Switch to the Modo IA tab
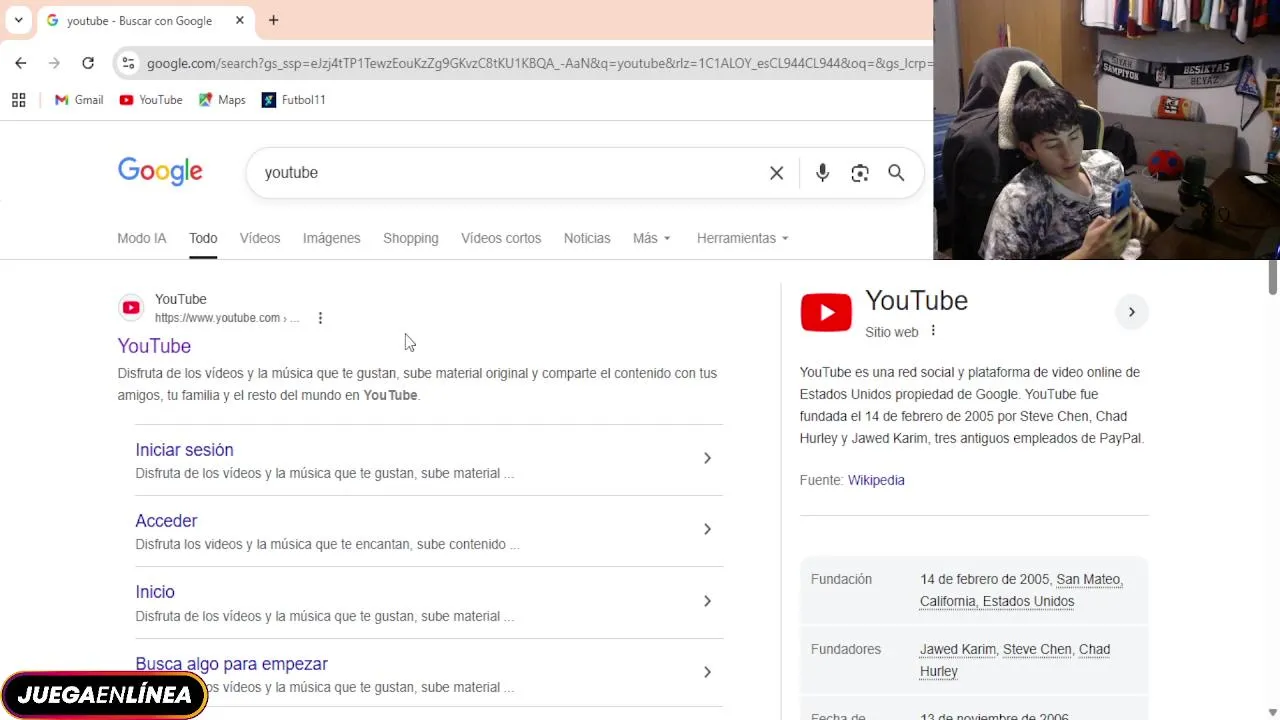1280x720 pixels. (x=142, y=238)
